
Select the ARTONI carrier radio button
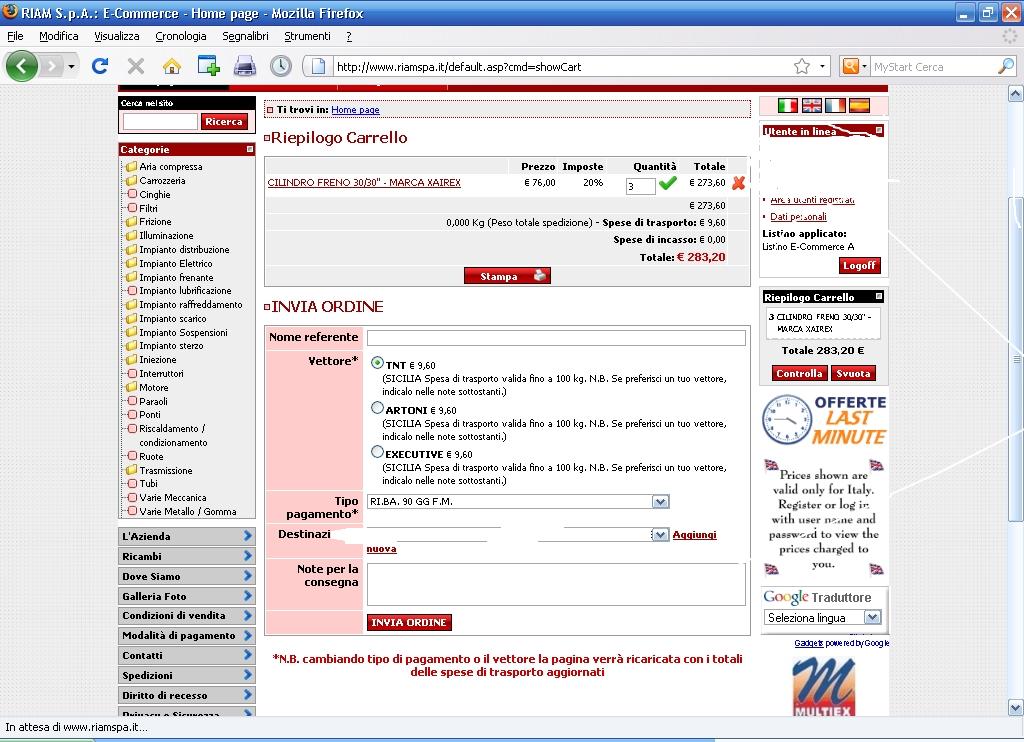377,408
